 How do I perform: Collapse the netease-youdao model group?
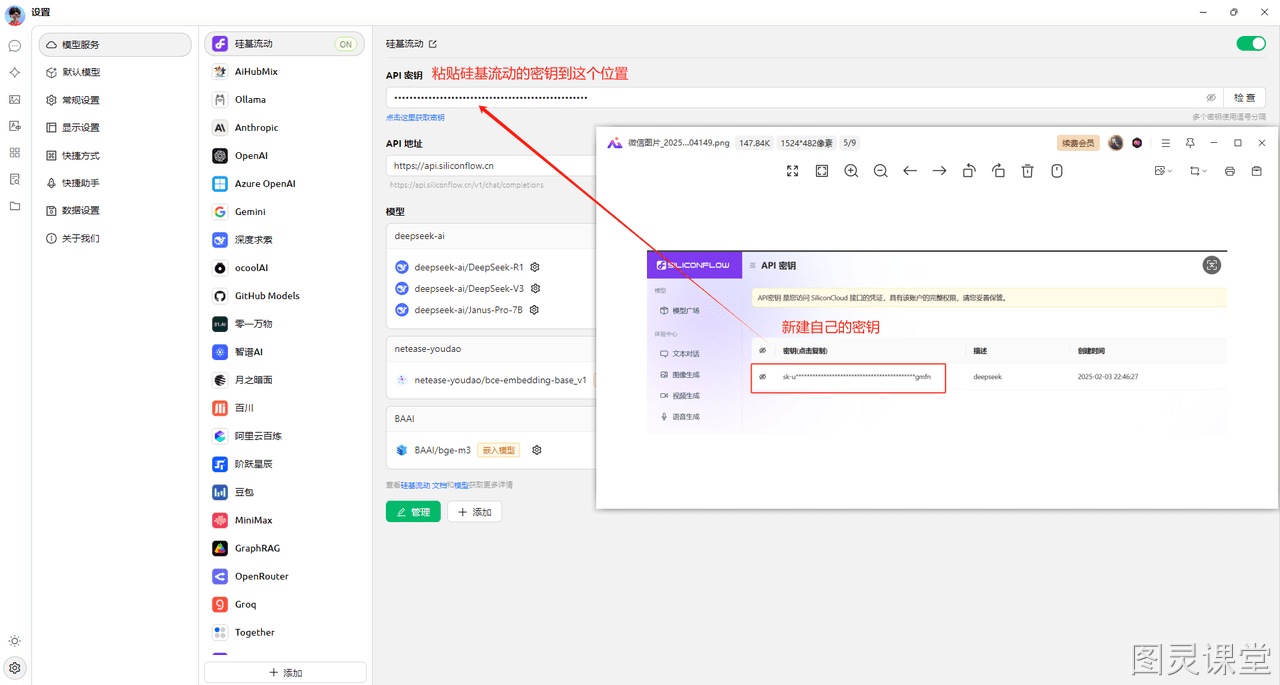click(x=491, y=349)
